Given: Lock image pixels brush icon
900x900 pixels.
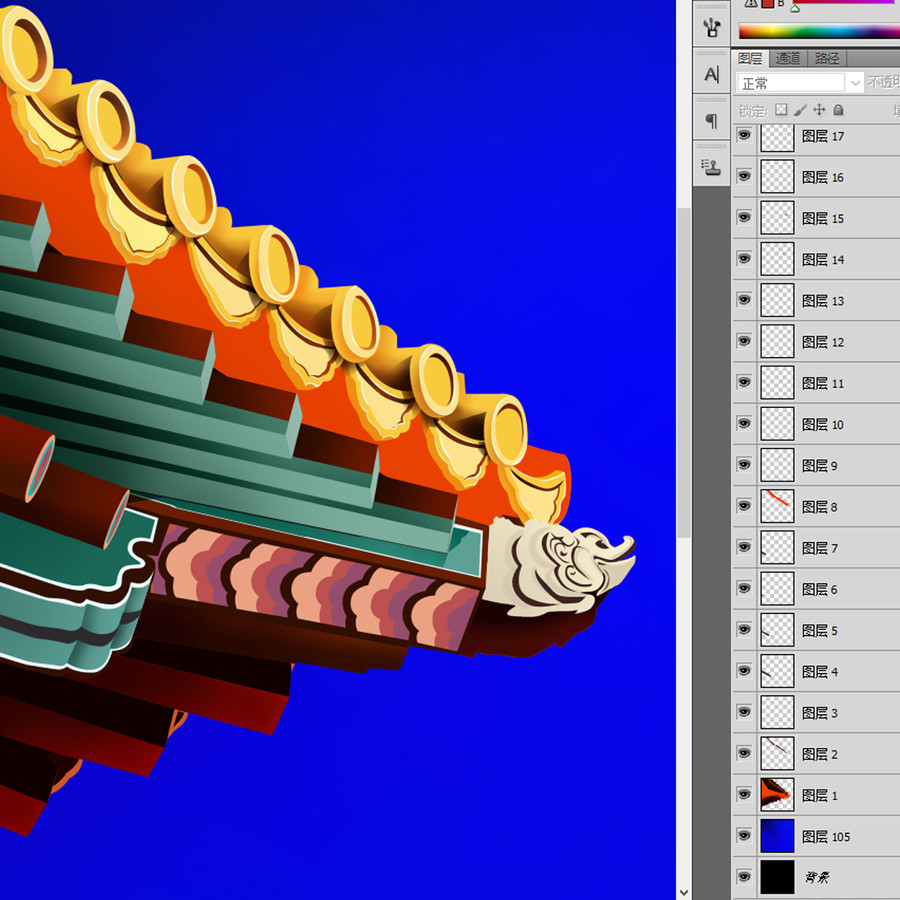Looking at the screenshot, I should pos(800,110).
